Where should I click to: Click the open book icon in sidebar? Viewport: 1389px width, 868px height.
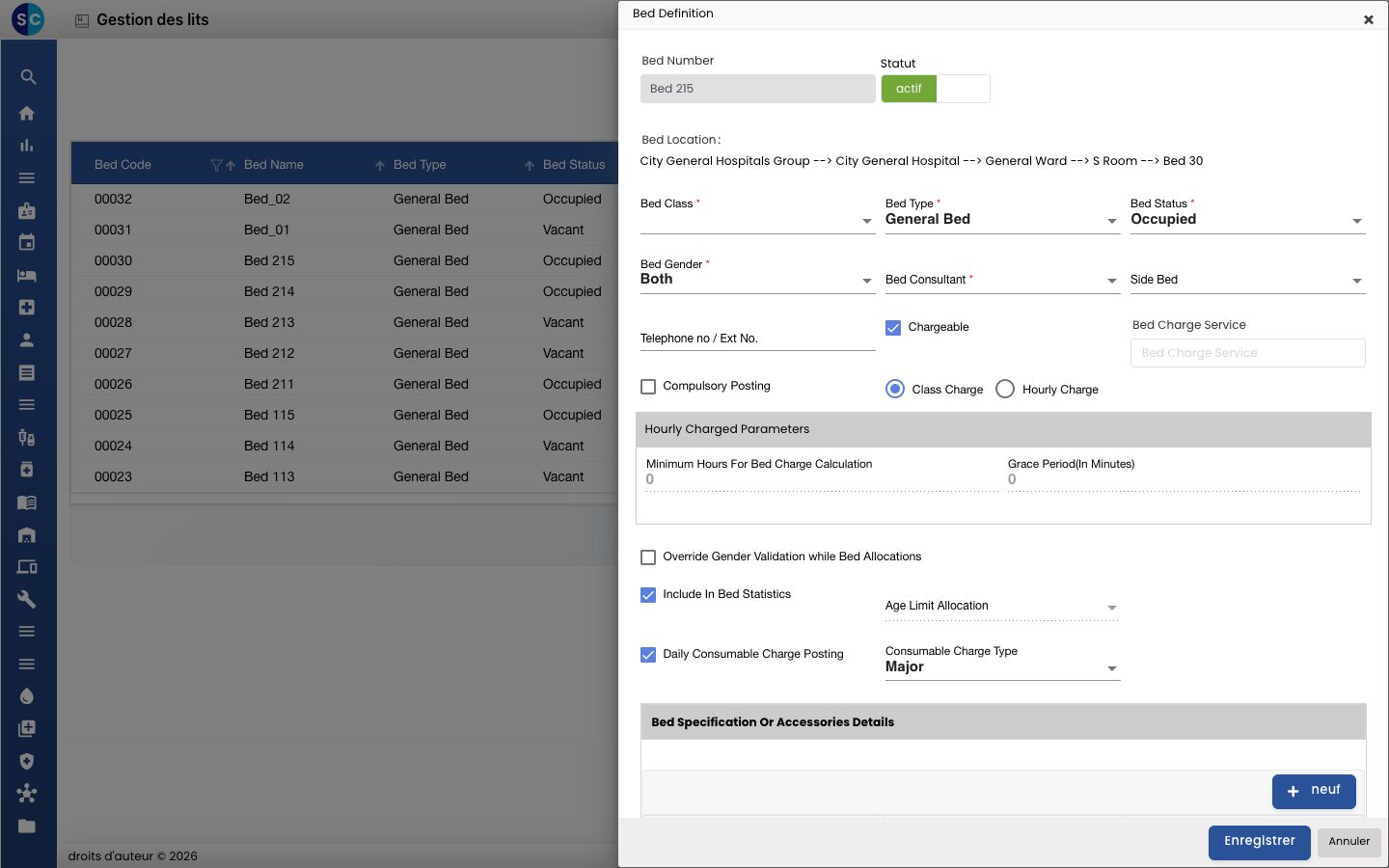click(27, 502)
